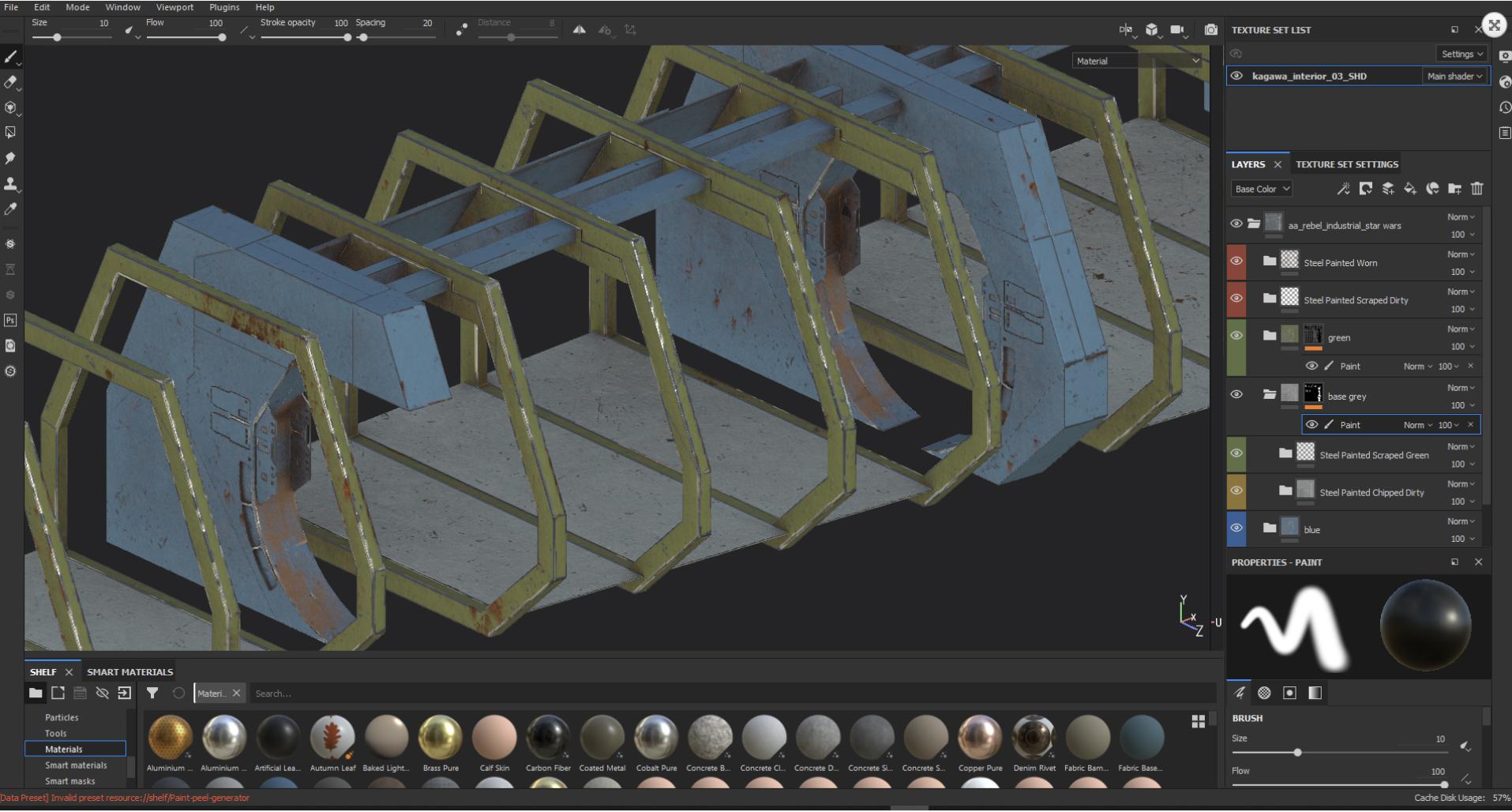Select Smart materials in shelf categories
Viewport: 1512px width, 812px height.
click(x=76, y=765)
